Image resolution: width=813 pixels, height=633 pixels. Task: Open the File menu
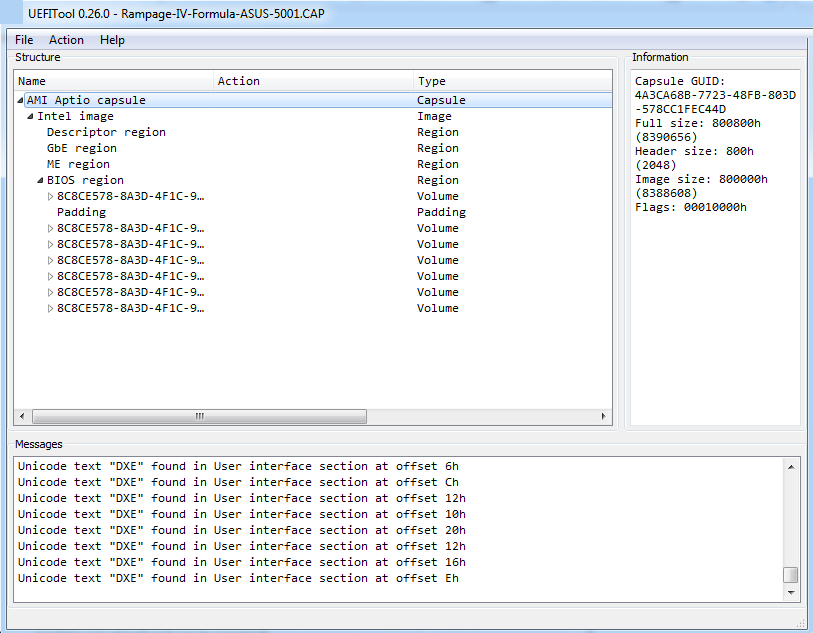coord(24,40)
